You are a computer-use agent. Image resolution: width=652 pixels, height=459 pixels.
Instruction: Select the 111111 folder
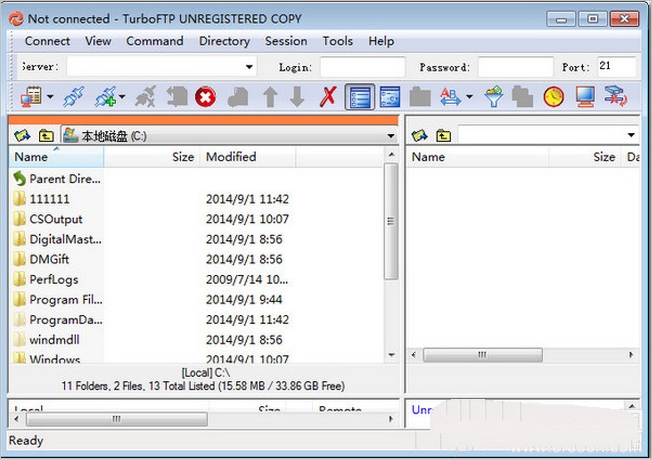click(x=42, y=199)
